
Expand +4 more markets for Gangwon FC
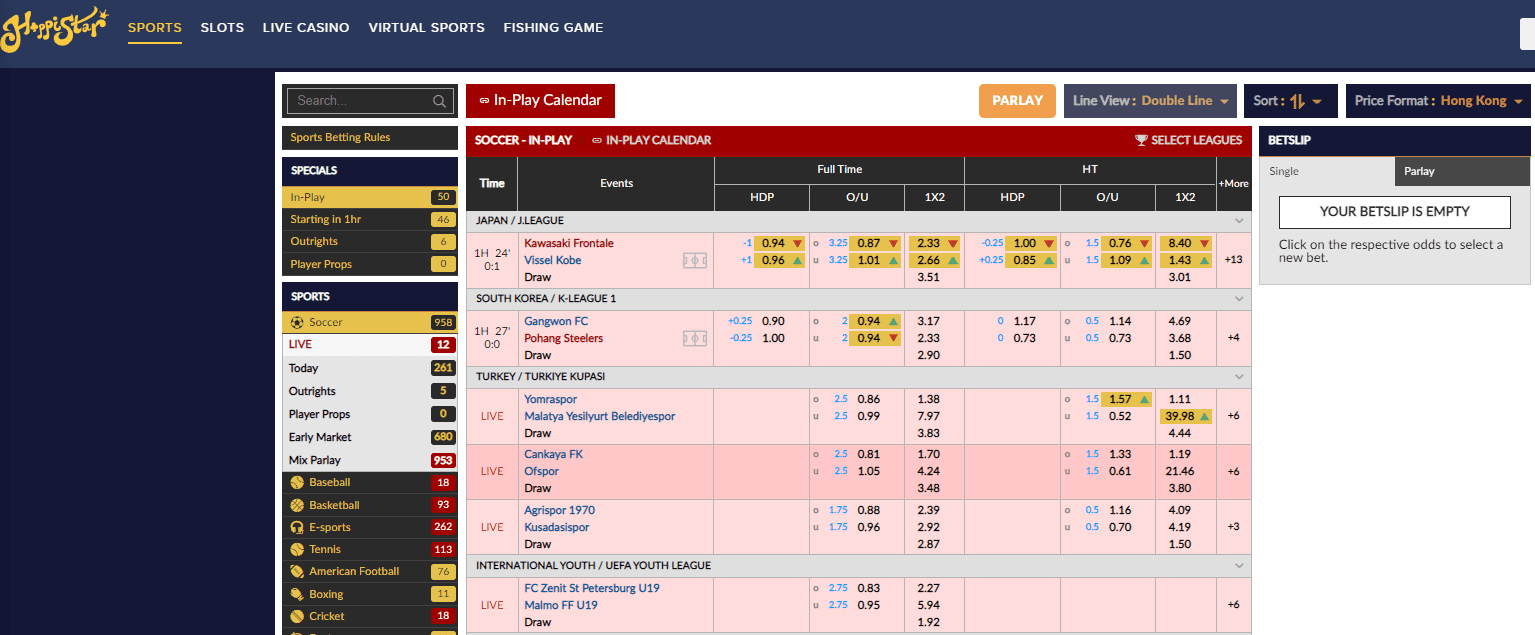click(x=1233, y=338)
